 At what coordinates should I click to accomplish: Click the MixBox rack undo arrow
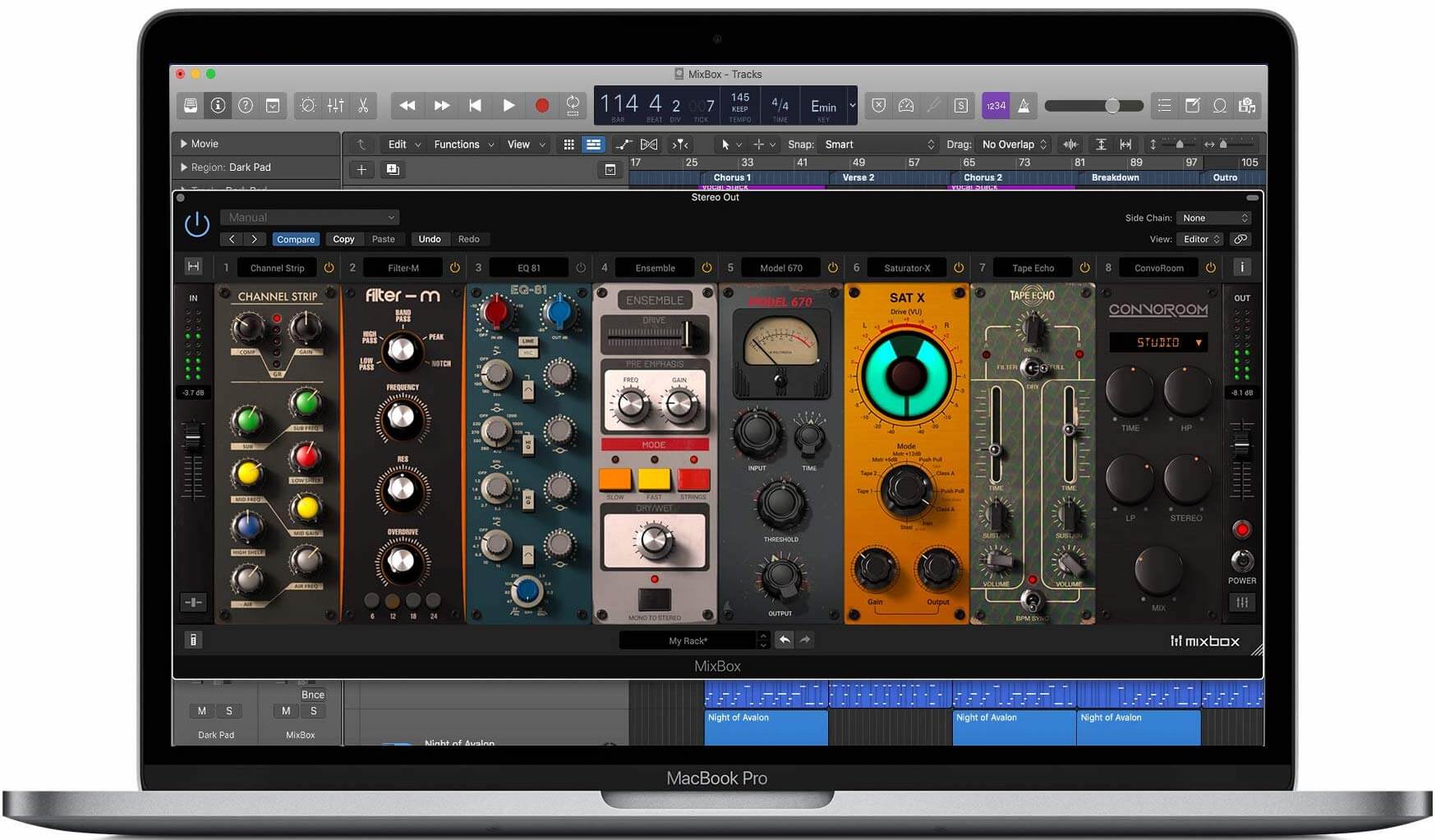785,640
